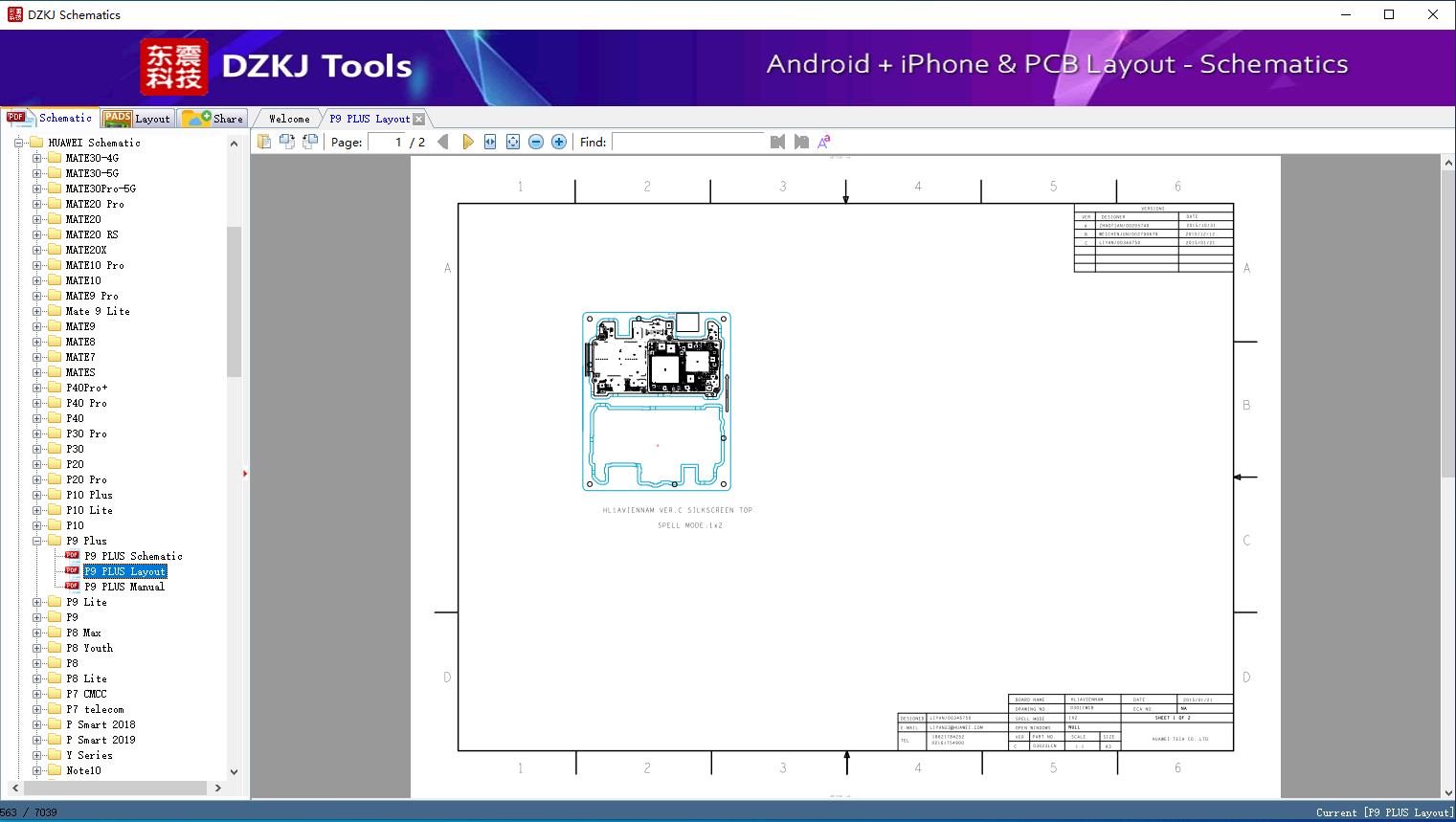Viewport: 1456px width, 822px height.
Task: Collapse the P9 Plus folder node
Action: tap(36, 541)
